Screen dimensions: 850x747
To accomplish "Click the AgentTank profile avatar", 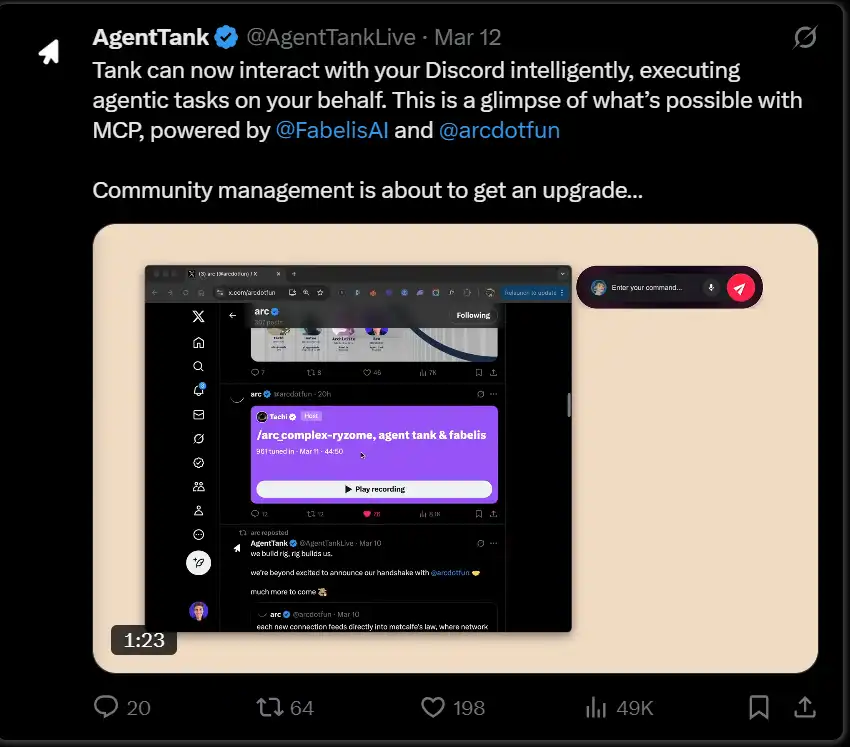I will tap(49, 51).
